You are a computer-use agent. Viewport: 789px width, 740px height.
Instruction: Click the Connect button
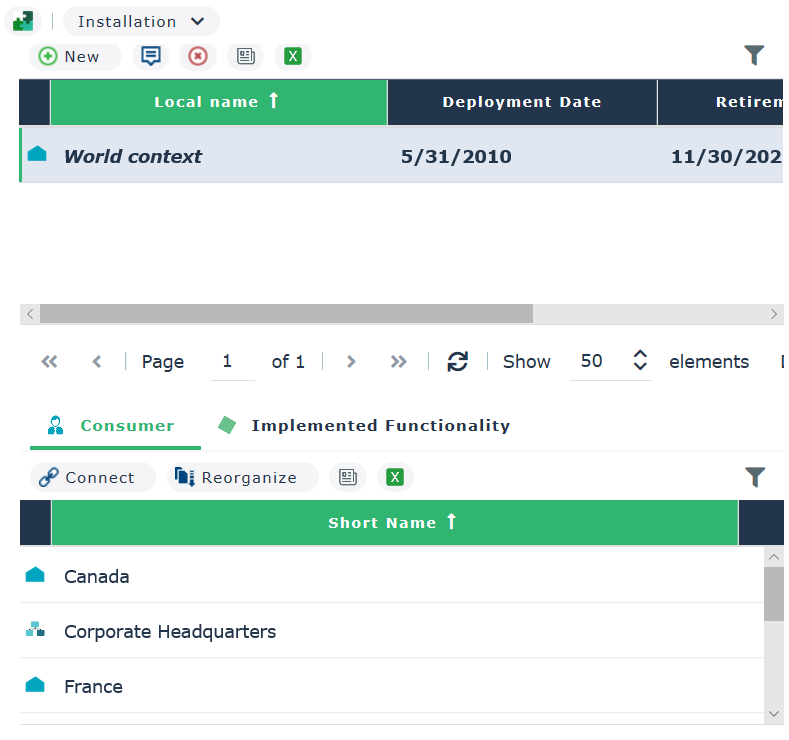click(88, 477)
